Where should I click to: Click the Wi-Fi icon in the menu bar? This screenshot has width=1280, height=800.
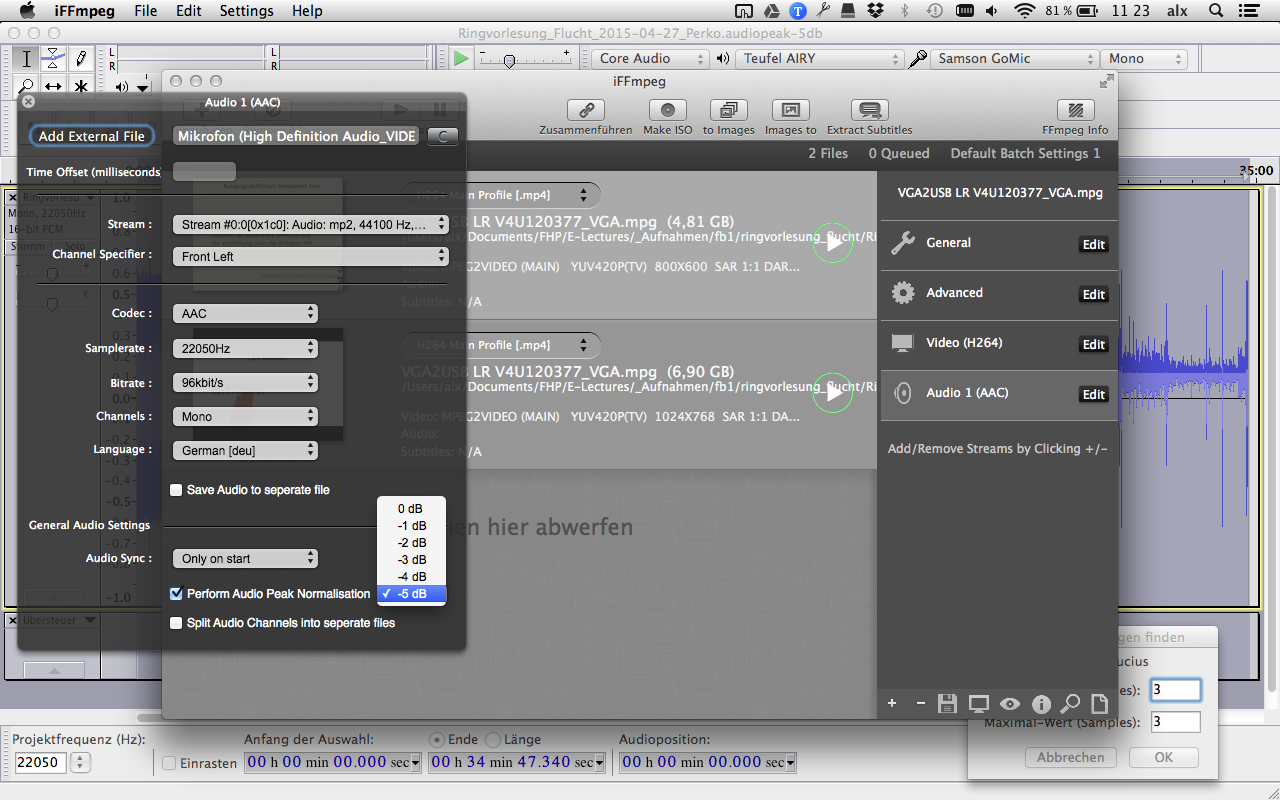pos(1025,11)
